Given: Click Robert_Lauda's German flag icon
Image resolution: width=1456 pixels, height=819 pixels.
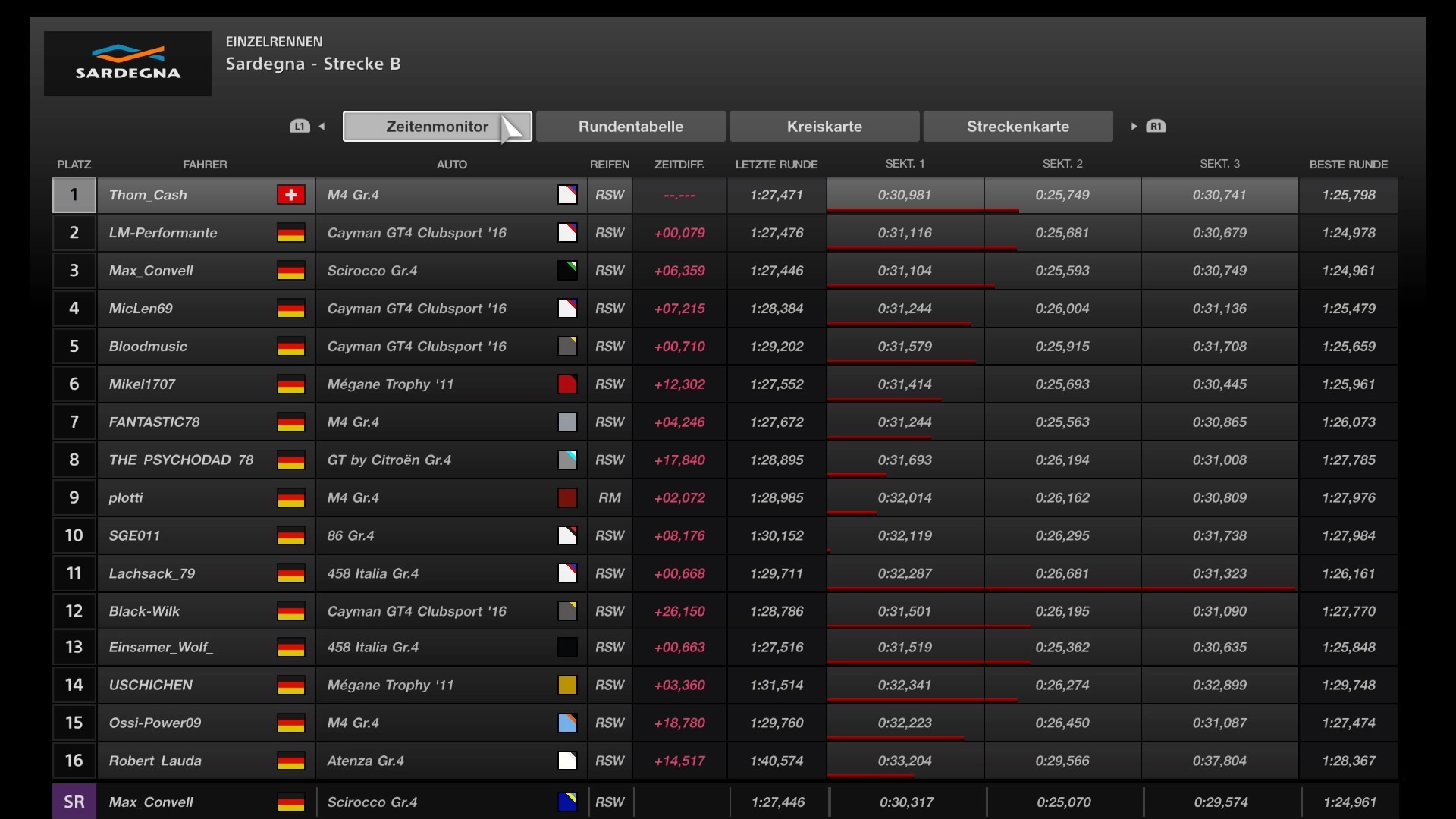Looking at the screenshot, I should [290, 761].
